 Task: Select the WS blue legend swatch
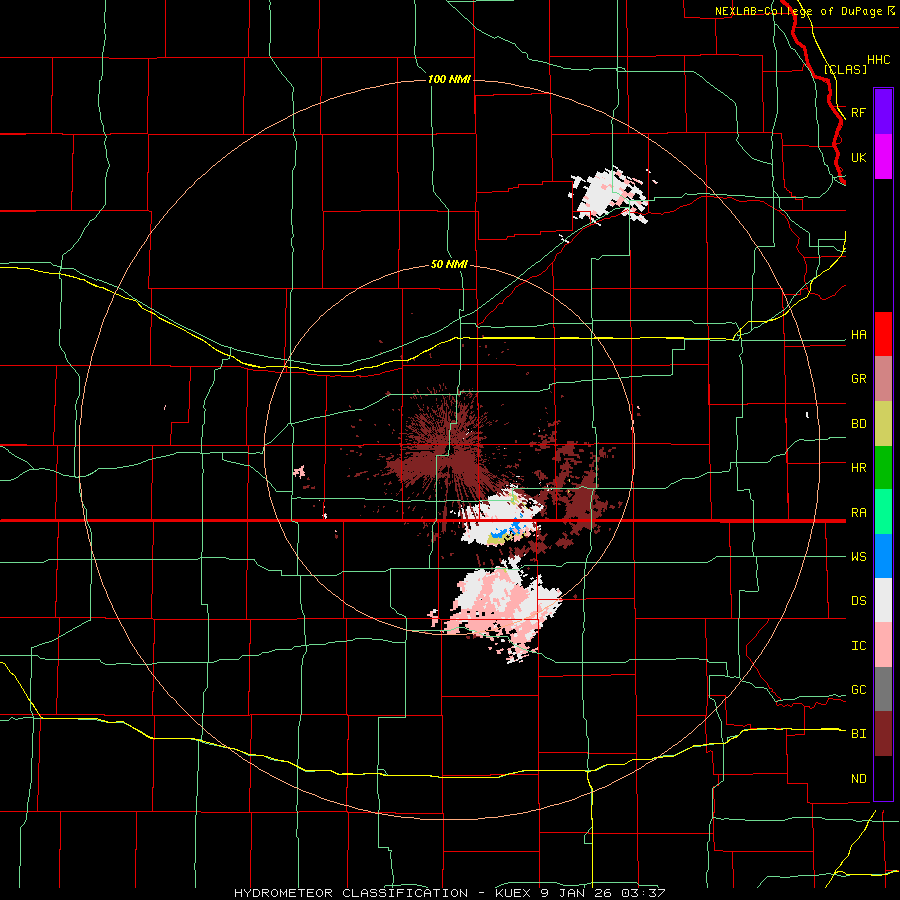click(x=883, y=556)
